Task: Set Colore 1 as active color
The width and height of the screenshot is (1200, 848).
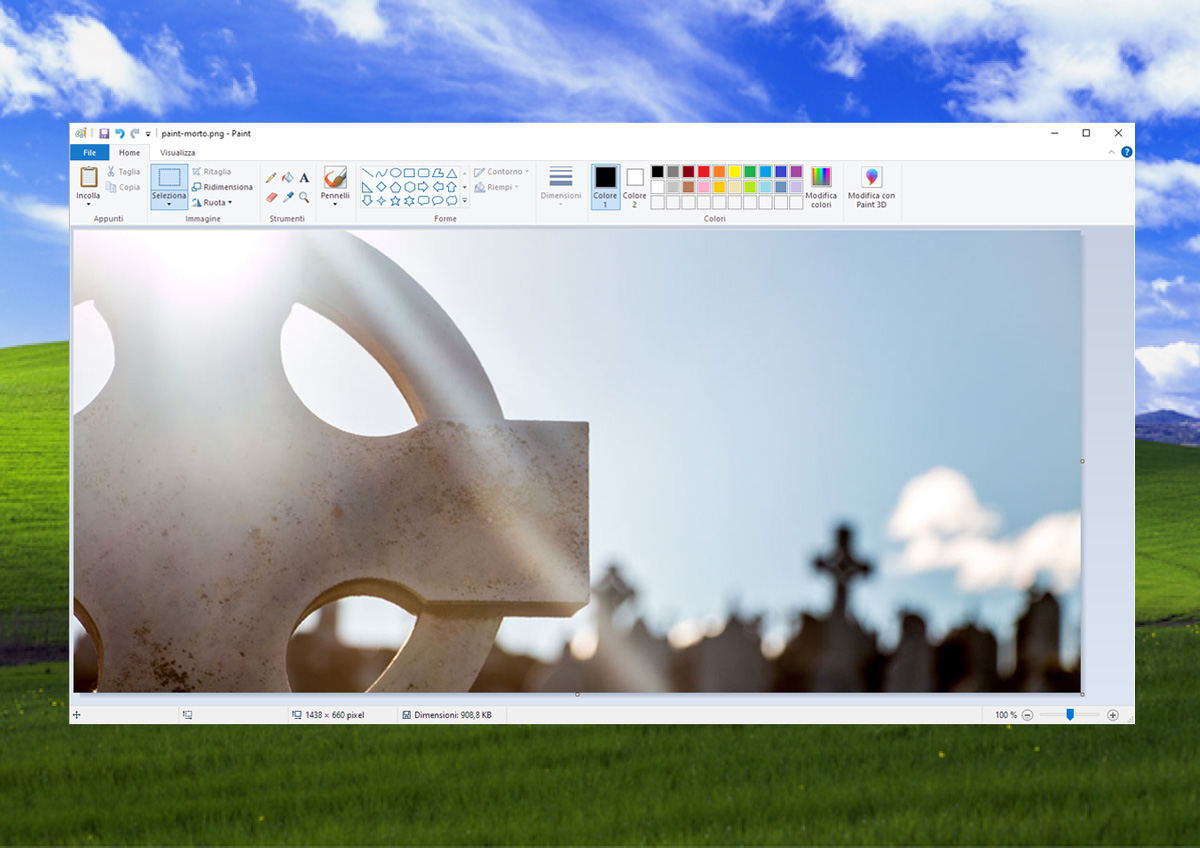Action: [x=605, y=186]
